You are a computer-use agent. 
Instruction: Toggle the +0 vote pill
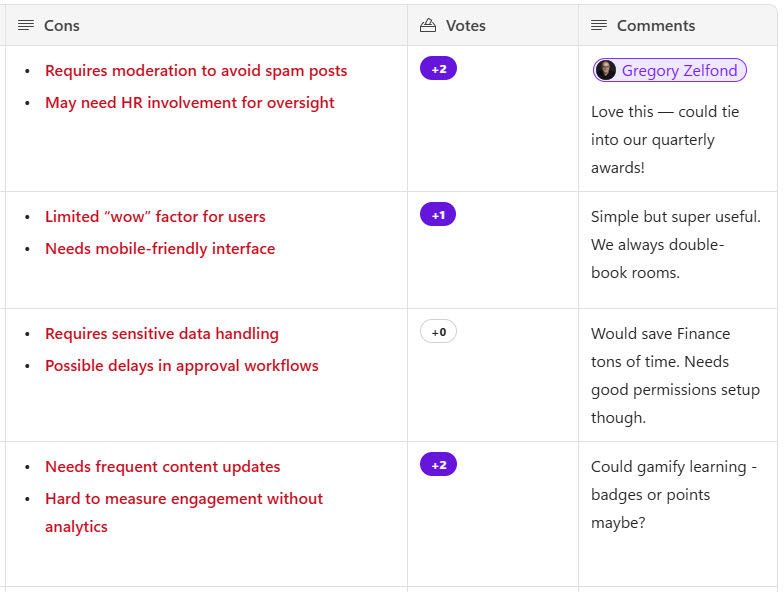438,331
